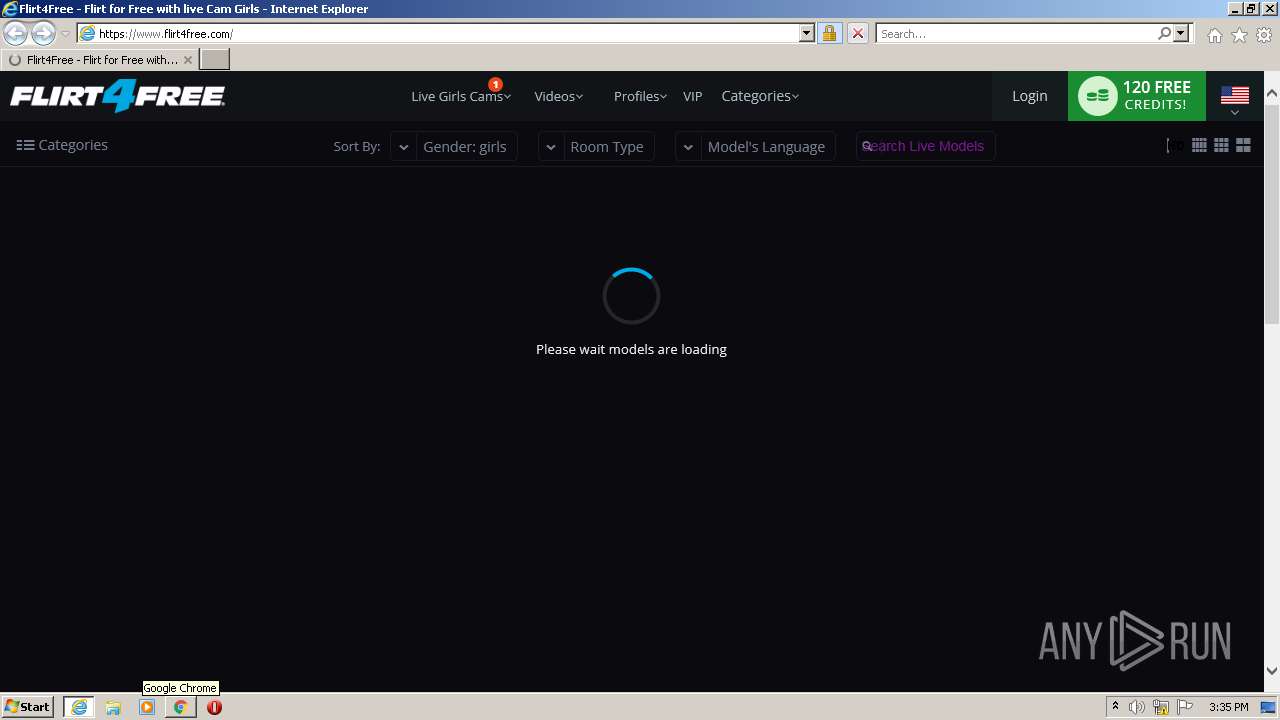Open the Tools gear menu
The image size is (1280, 720).
1264,35
